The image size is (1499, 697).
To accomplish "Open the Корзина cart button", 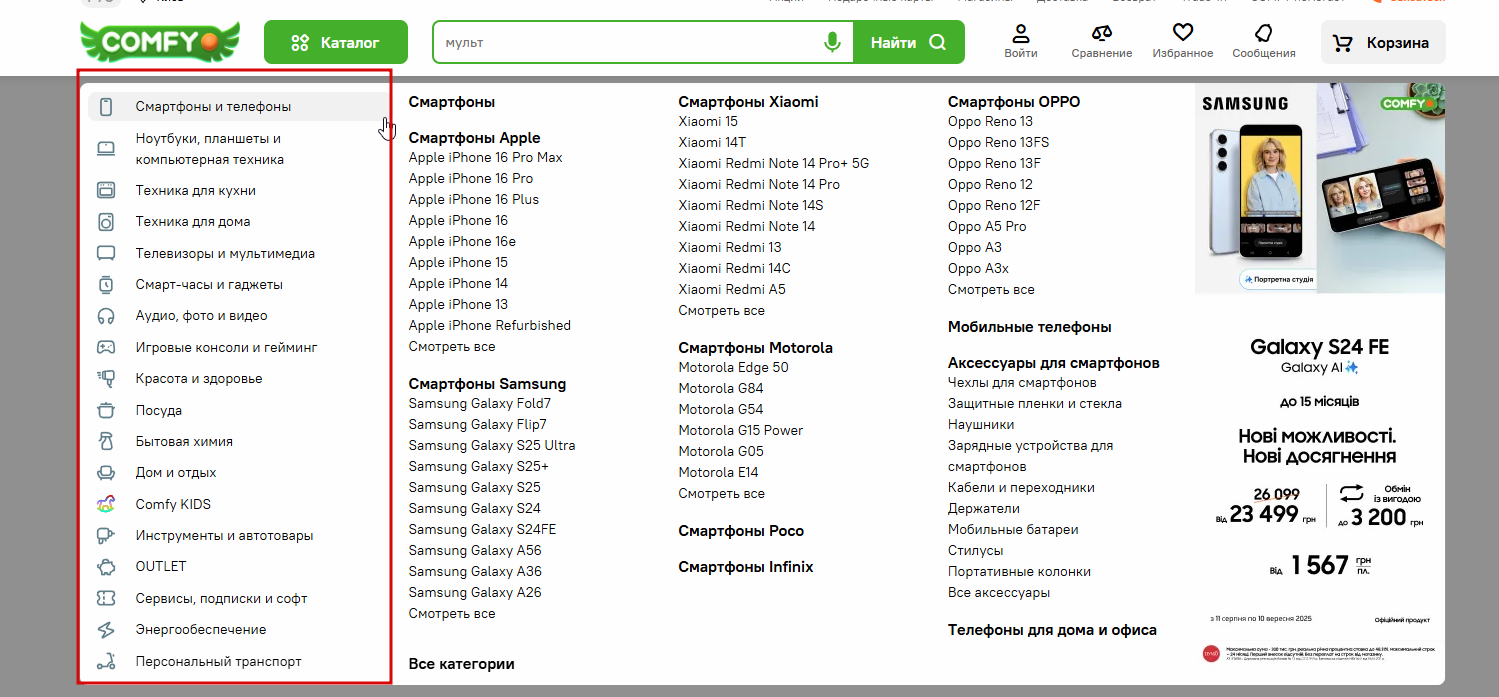I will [1383, 42].
